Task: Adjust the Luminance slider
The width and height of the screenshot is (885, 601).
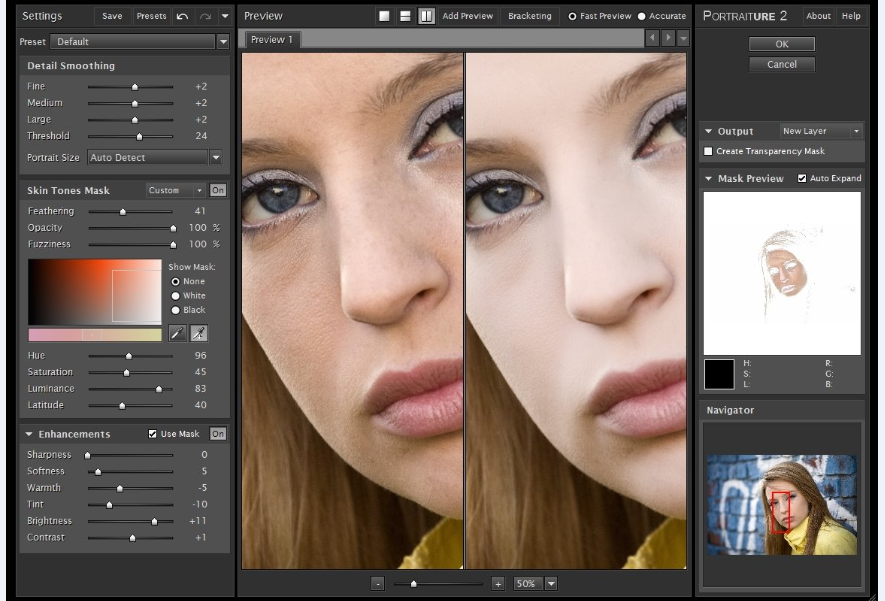Action: pyautogui.click(x=159, y=389)
